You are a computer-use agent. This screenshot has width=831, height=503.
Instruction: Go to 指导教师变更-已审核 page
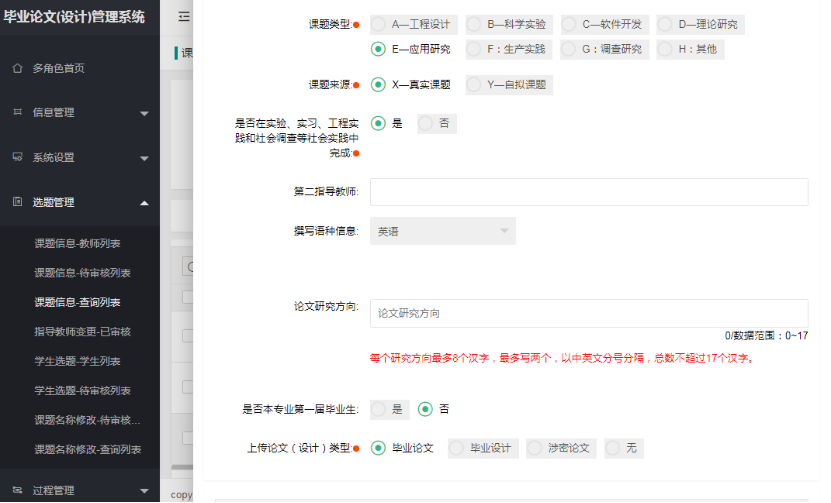[83, 331]
